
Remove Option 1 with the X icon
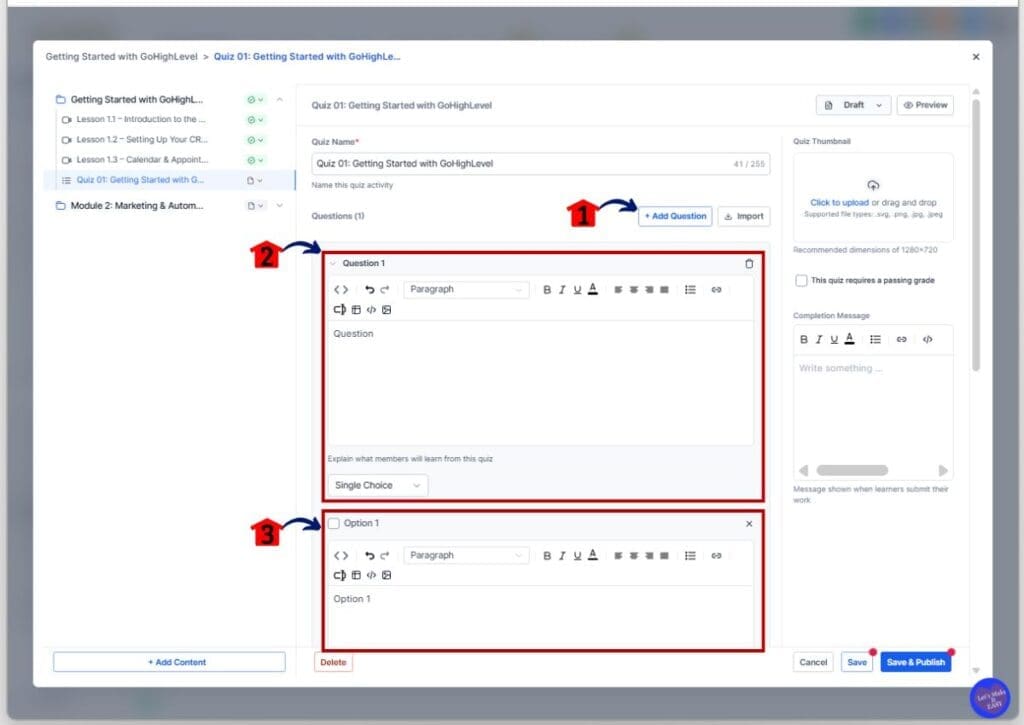pos(749,524)
